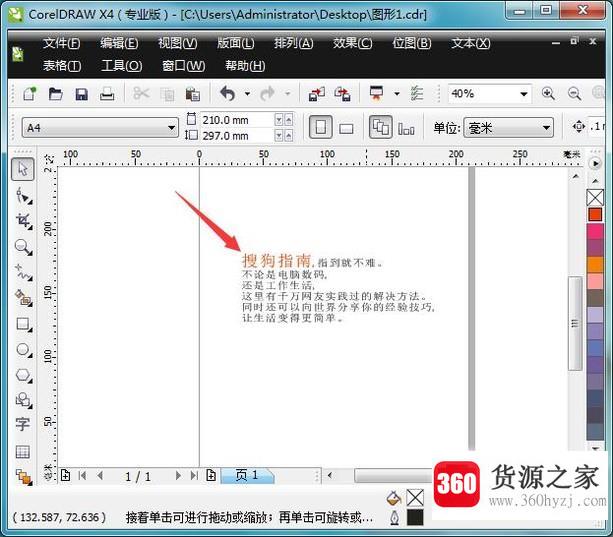Open the 位图(B) menu
Screen dimensions: 613x537
412,43
